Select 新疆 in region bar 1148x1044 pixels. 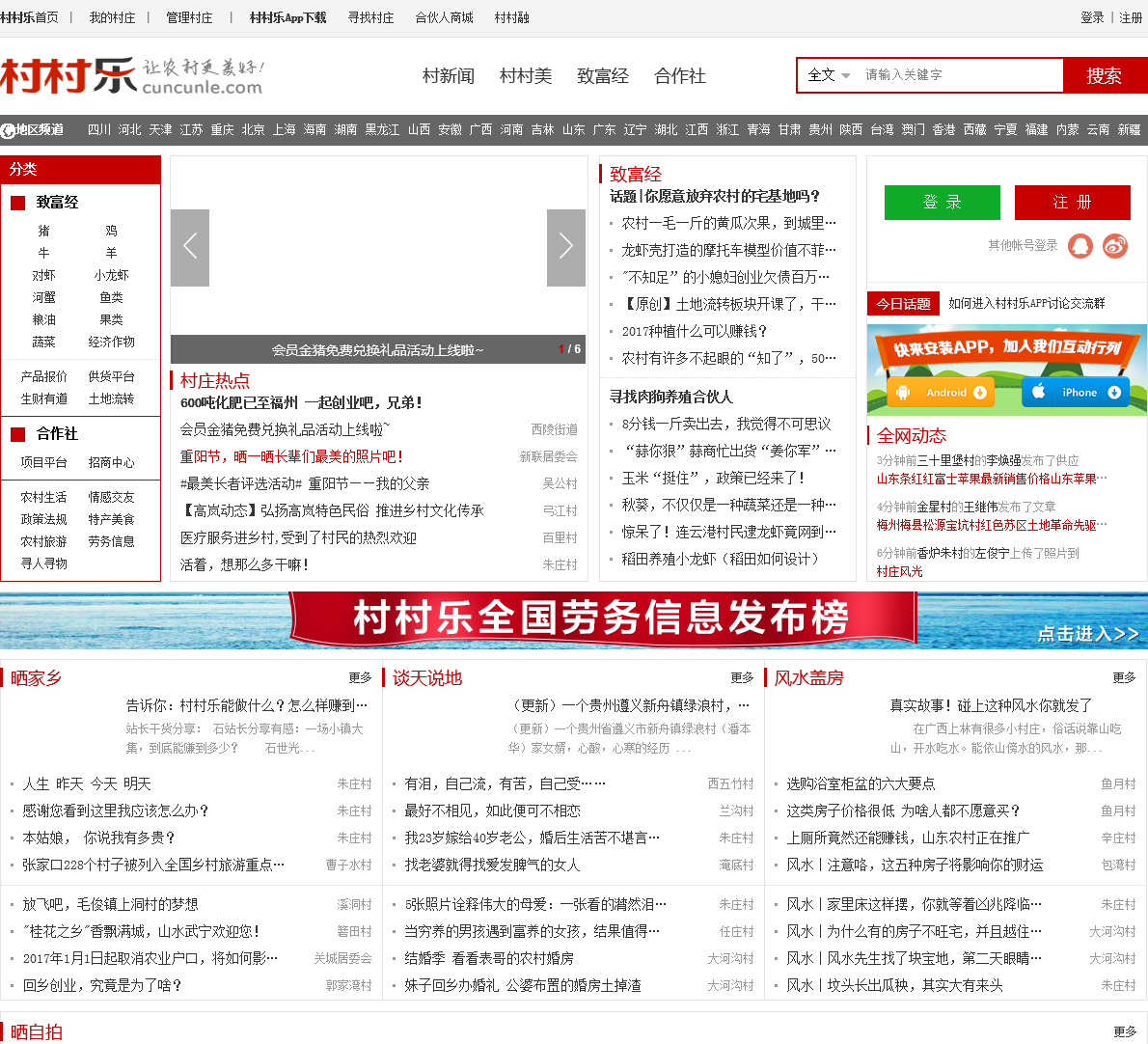coord(1129,129)
